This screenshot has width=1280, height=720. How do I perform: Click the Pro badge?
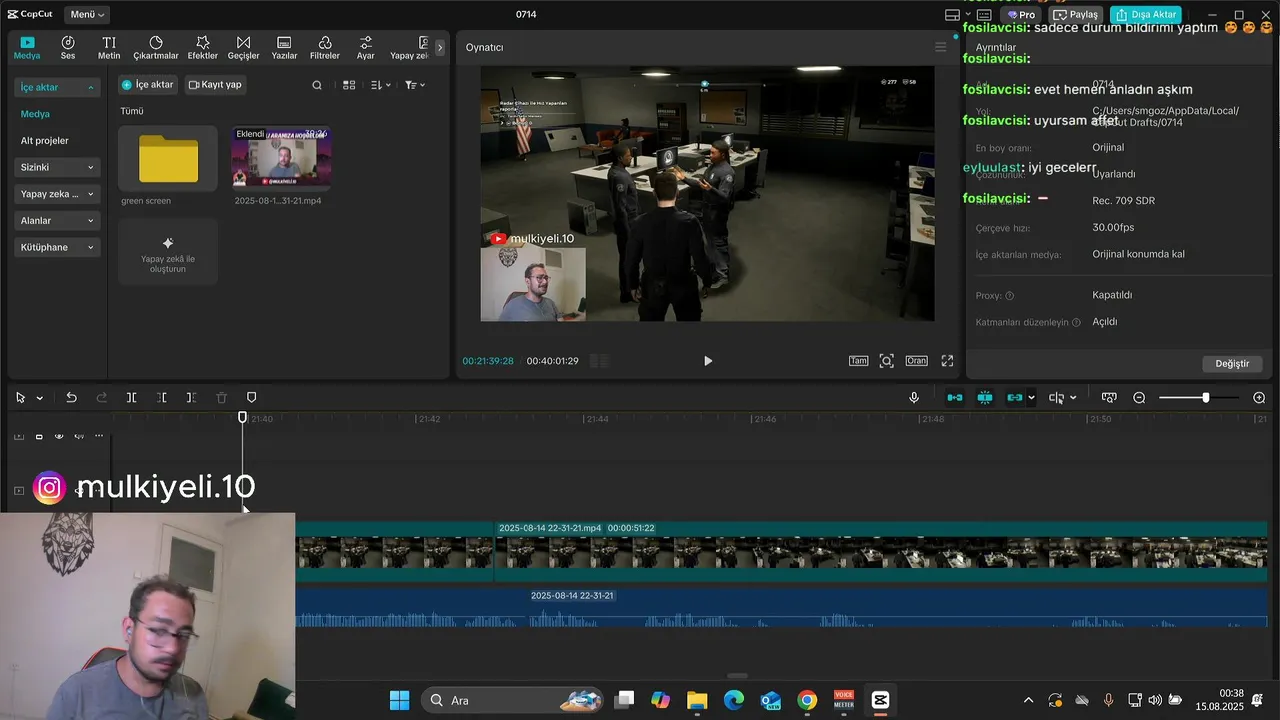click(1022, 15)
